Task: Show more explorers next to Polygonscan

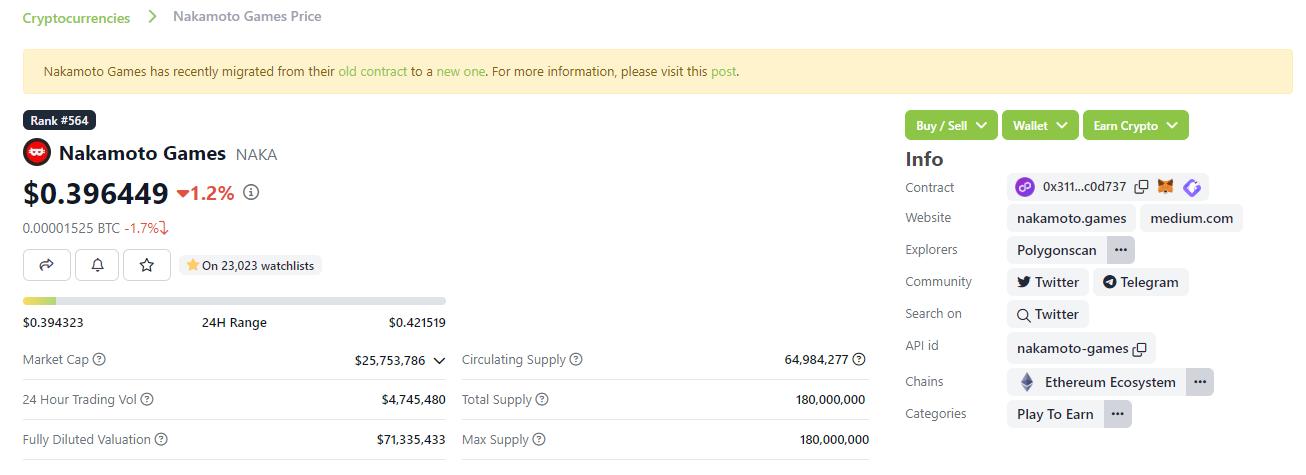Action: coord(1120,250)
